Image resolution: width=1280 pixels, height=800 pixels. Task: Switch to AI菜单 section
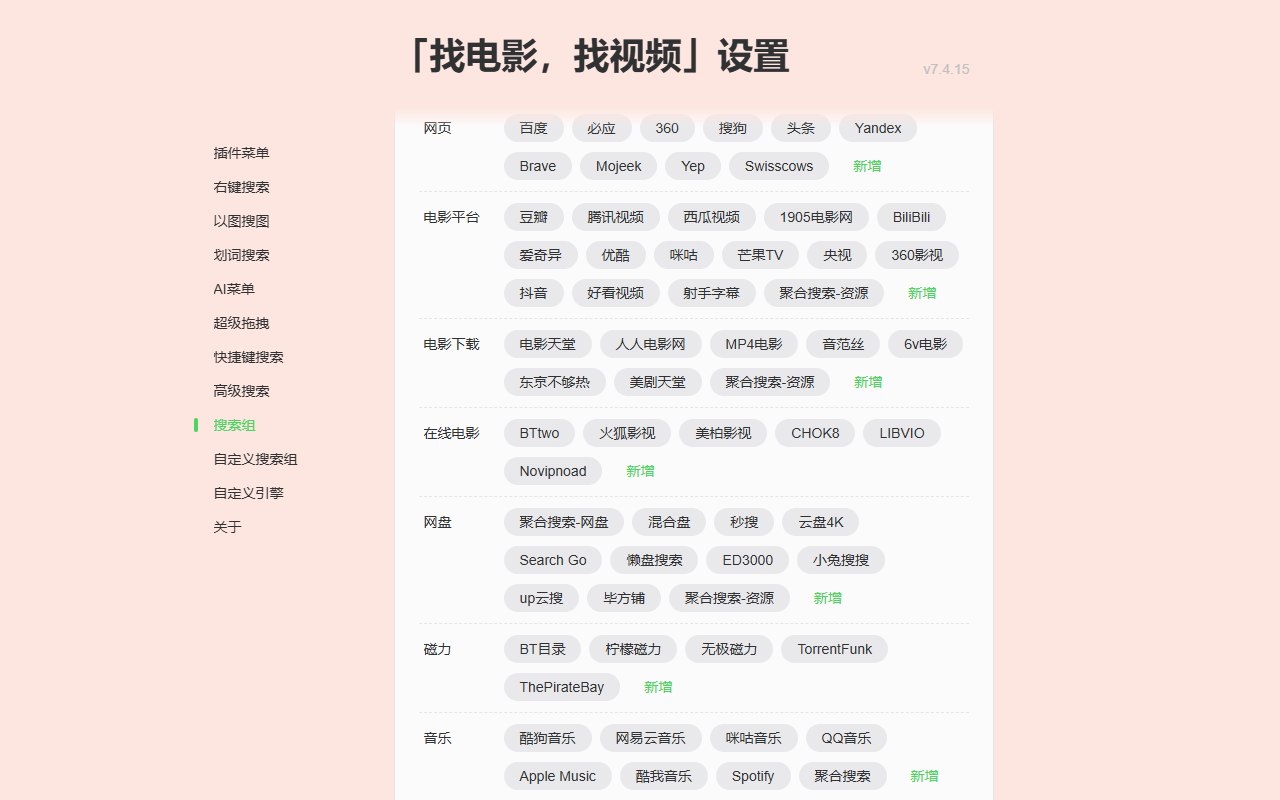tap(234, 289)
